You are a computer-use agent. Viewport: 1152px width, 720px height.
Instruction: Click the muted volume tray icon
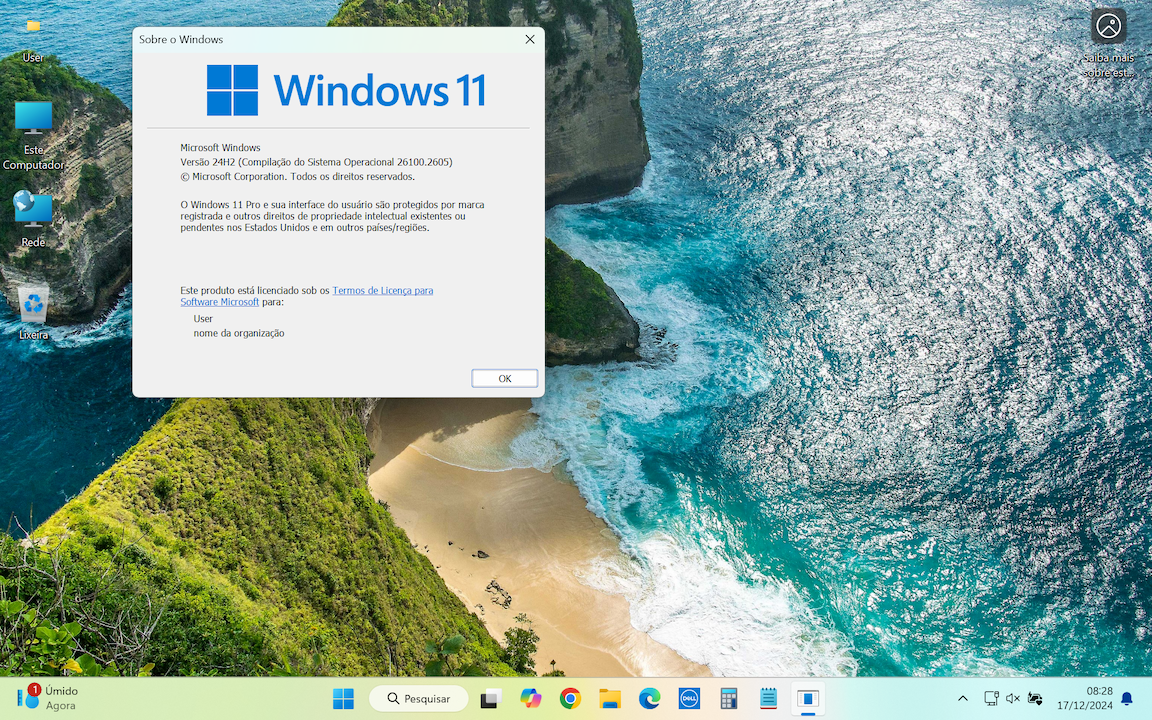click(1012, 699)
